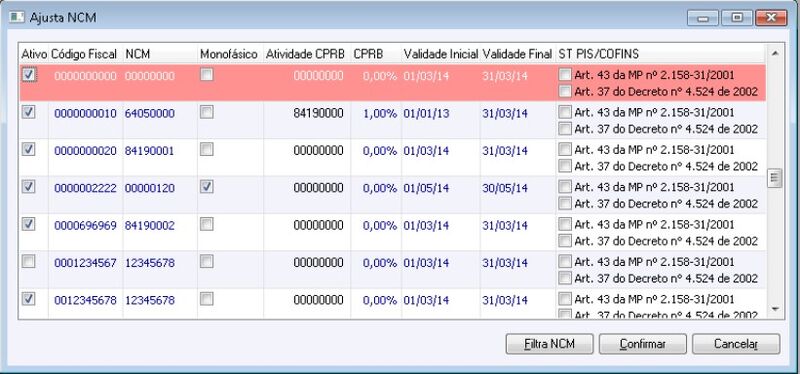Select Código Fiscal cell 0012345678
The width and height of the screenshot is (800, 374).
[85, 301]
